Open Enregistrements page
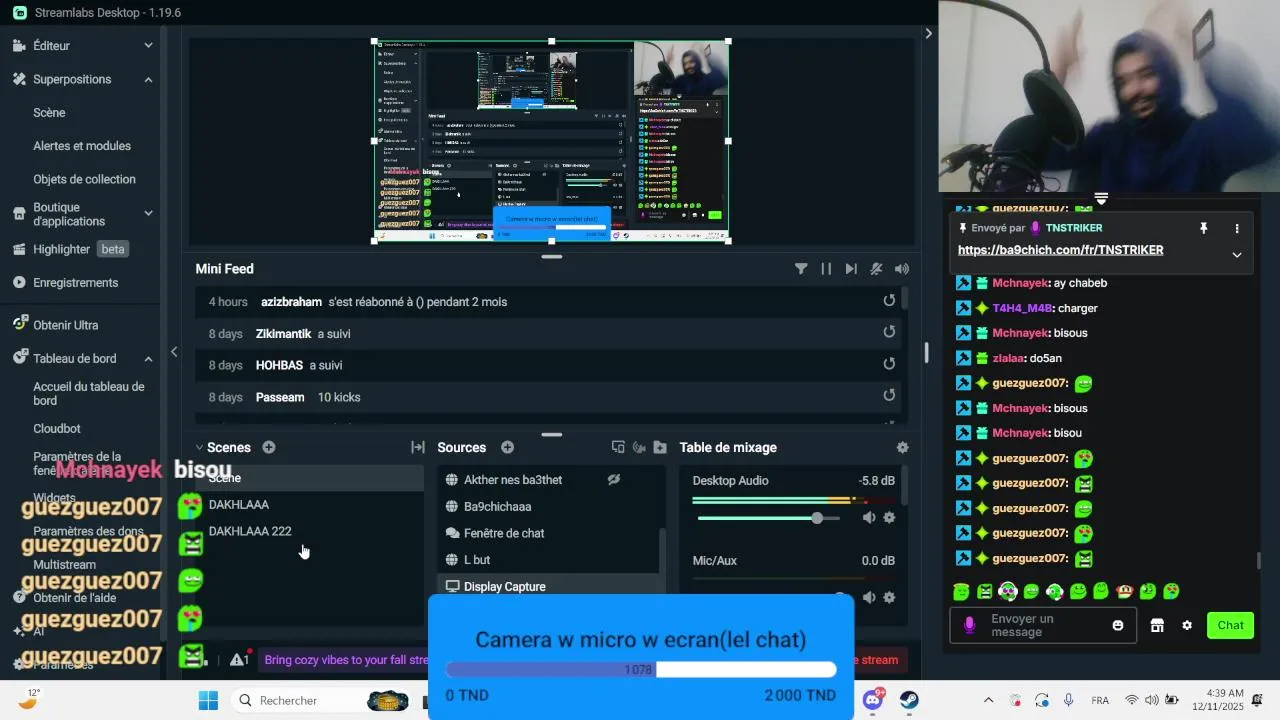 coord(76,283)
